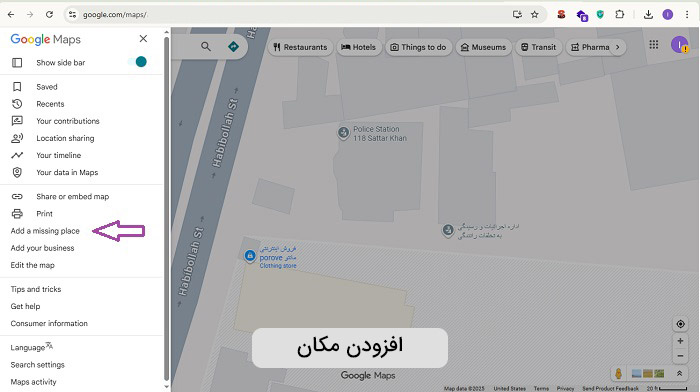This screenshot has height=392, width=700.
Task: Close the Google Maps menu panel
Action: point(143,39)
